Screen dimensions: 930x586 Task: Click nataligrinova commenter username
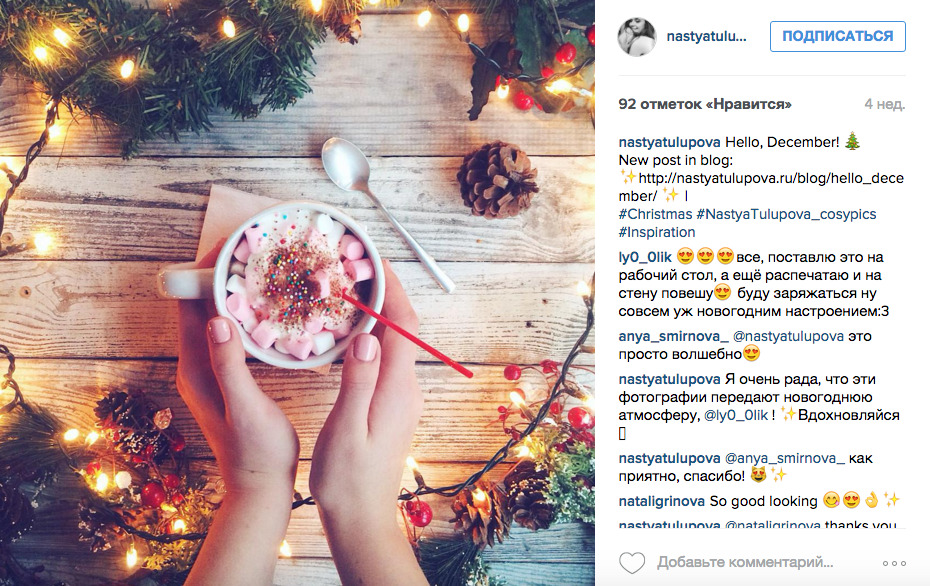[x=661, y=501]
